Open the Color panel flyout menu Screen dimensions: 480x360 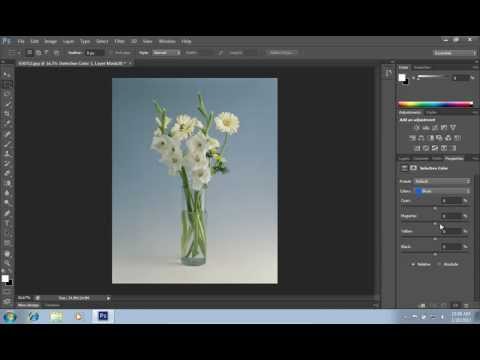pos(475,67)
